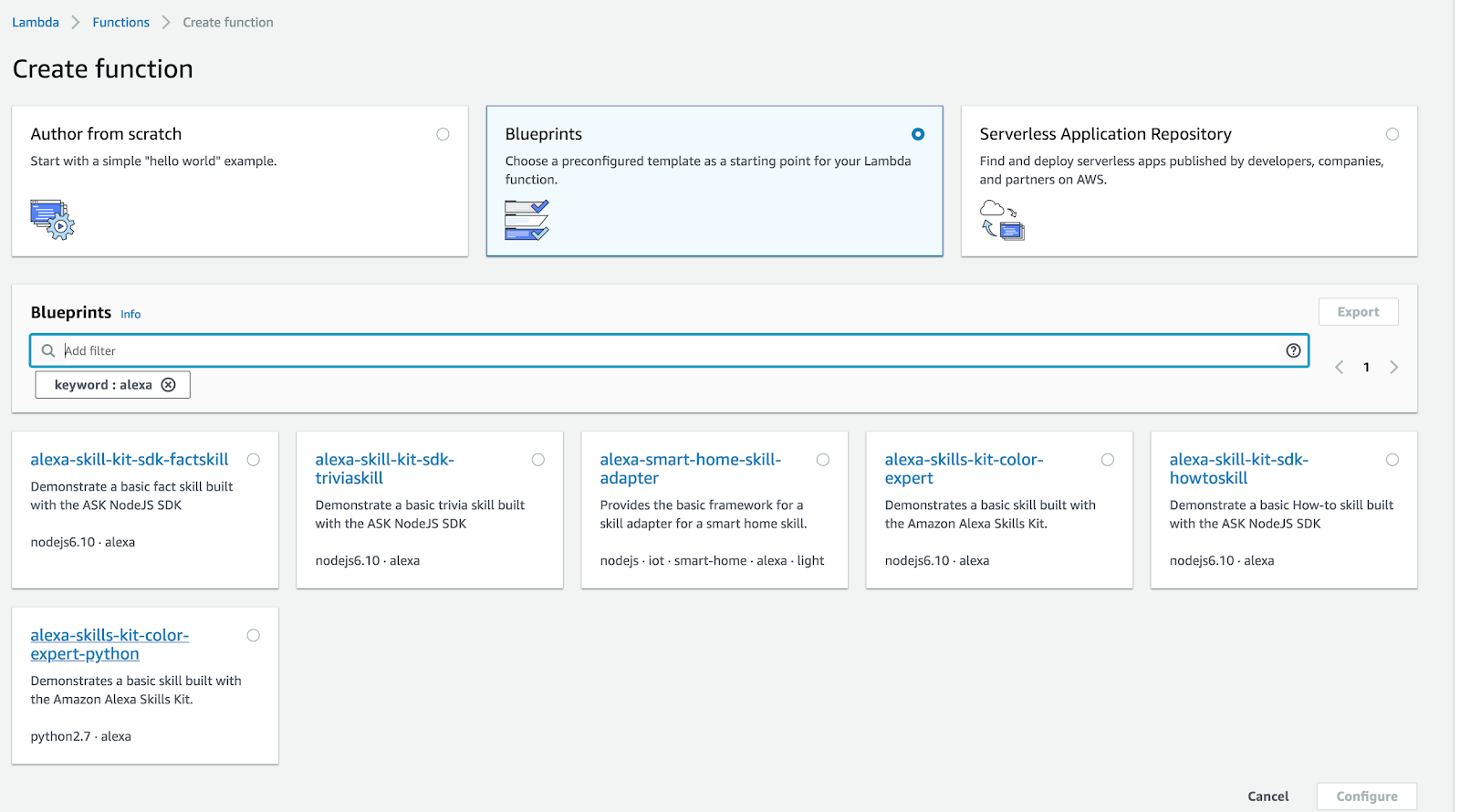
Task: Select alexa-skills-kit-color-expert-python radio button
Action: (254, 635)
